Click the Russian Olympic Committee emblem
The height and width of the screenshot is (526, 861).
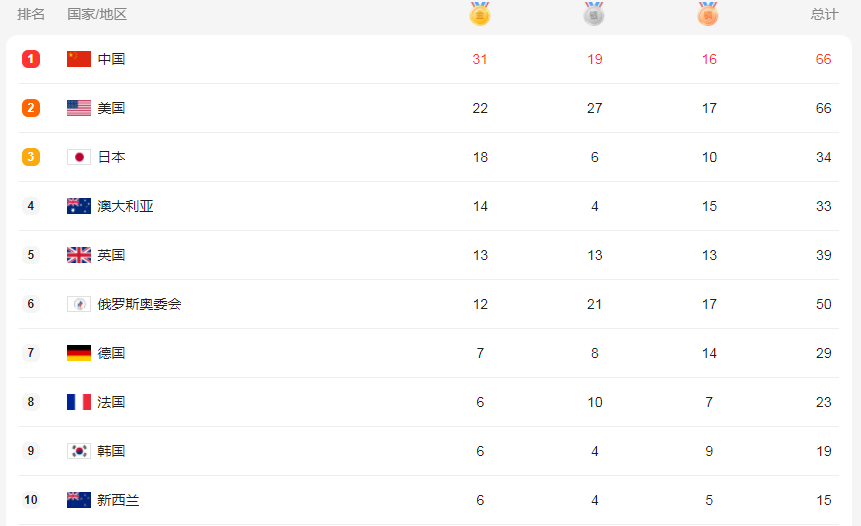(79, 304)
